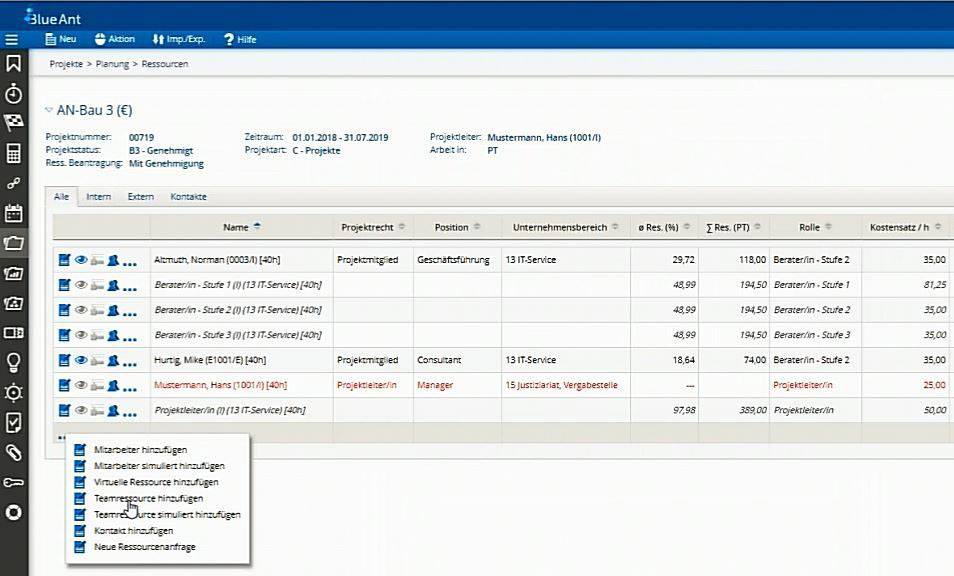Click the Neu button in the toolbar
Viewport: 954px width, 576px height.
click(x=61, y=39)
